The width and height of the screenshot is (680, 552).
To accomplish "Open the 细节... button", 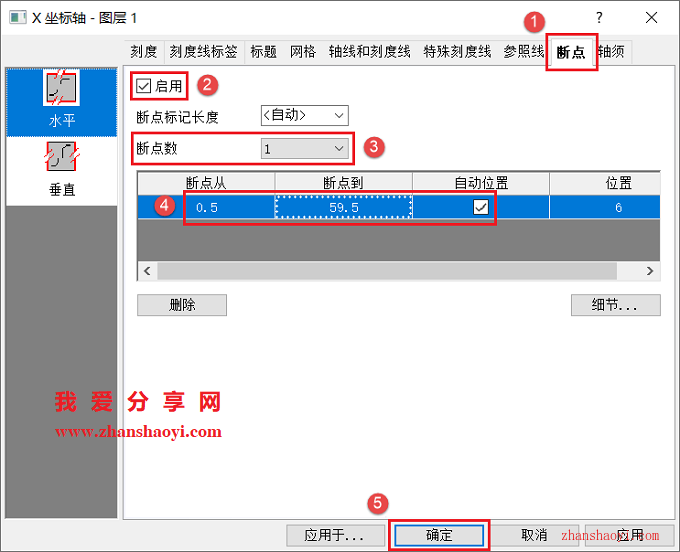I will click(x=615, y=305).
